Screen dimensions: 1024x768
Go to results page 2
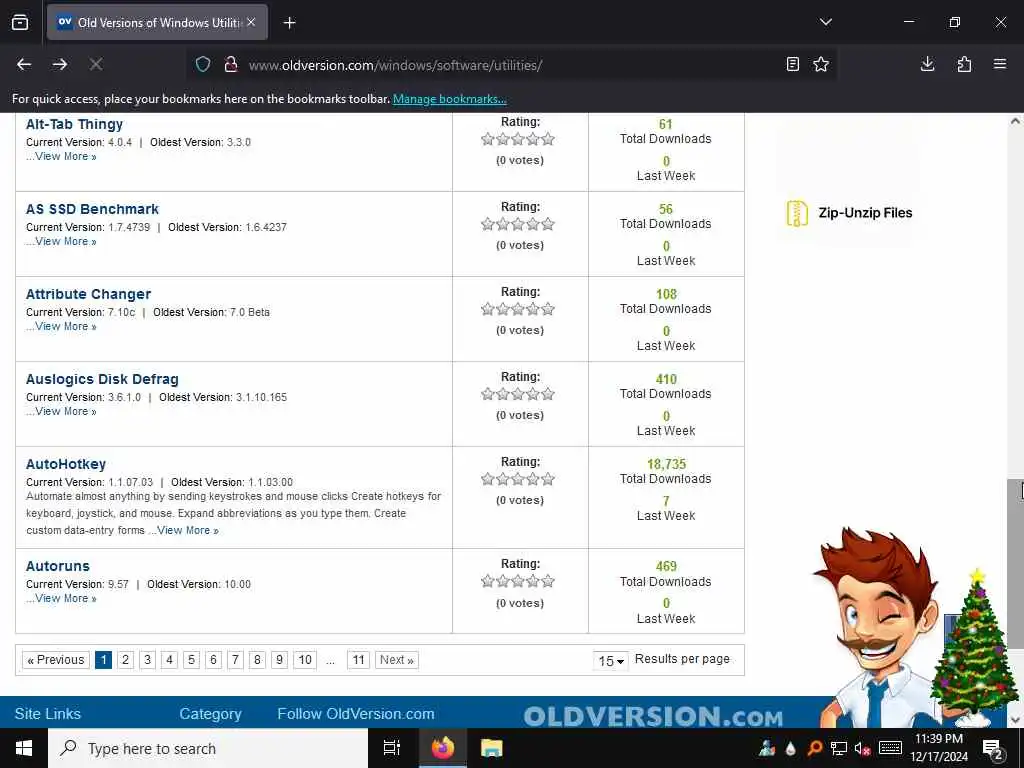[125, 660]
